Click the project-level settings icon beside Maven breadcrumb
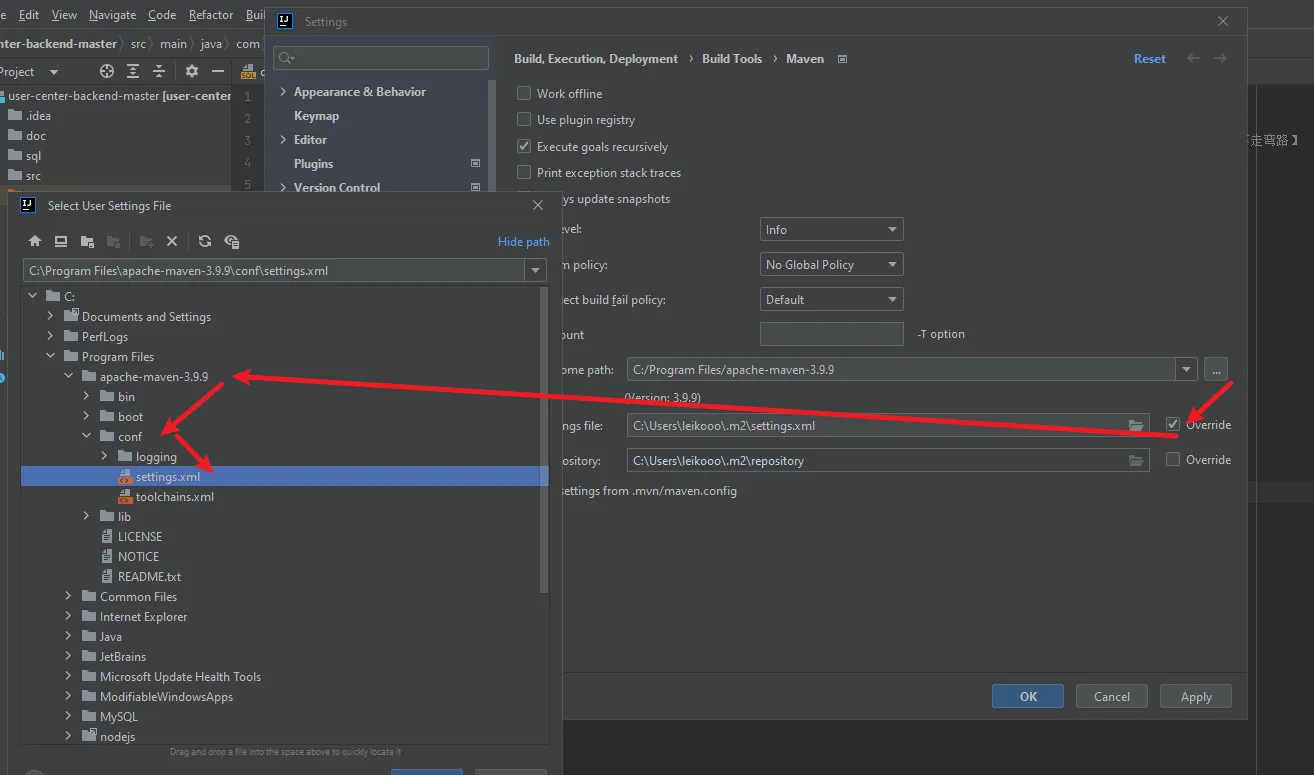Image resolution: width=1314 pixels, height=775 pixels. pos(842,59)
